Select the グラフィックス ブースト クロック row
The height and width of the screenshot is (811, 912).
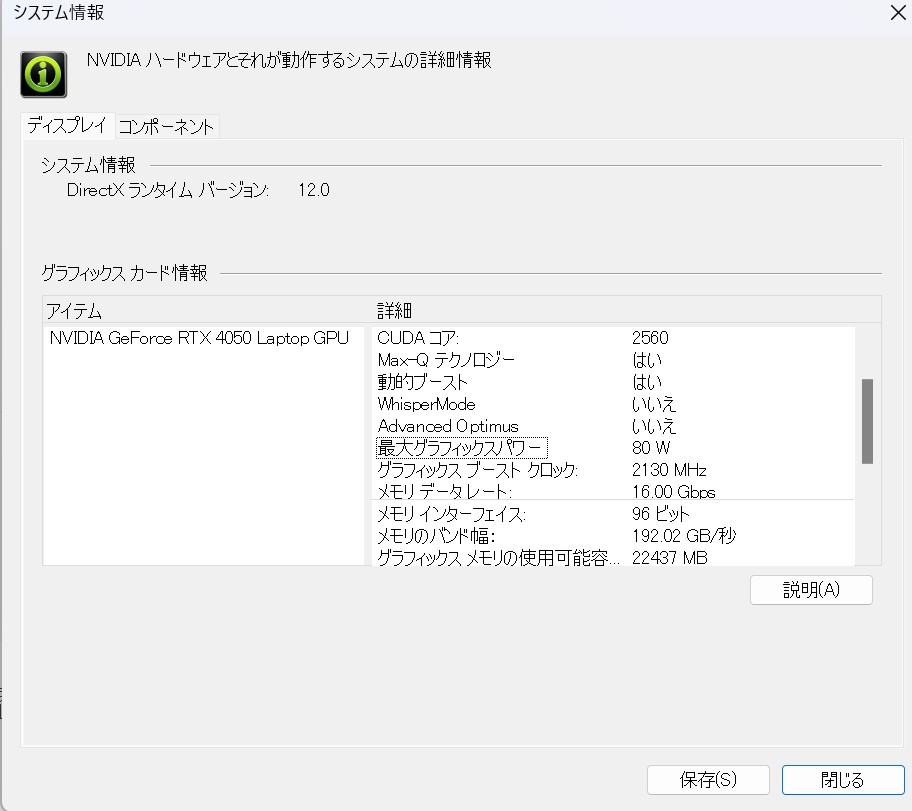click(x=613, y=470)
